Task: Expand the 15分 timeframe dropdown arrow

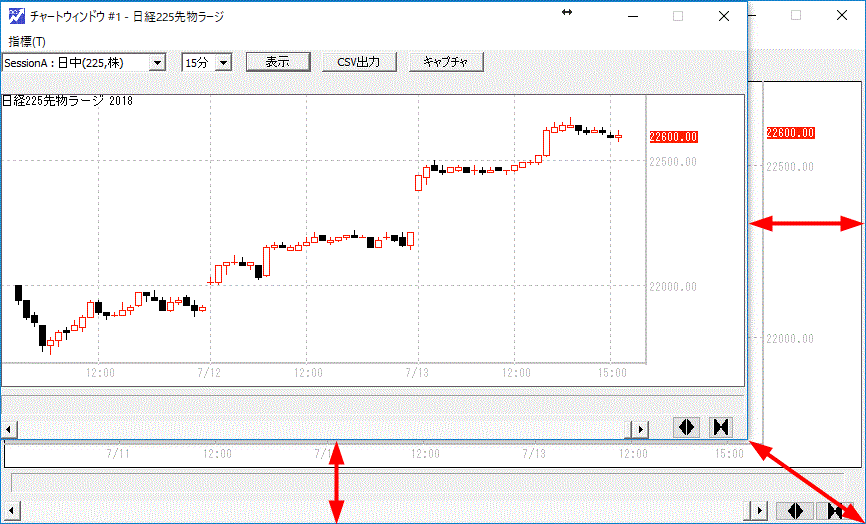Action: [223, 62]
